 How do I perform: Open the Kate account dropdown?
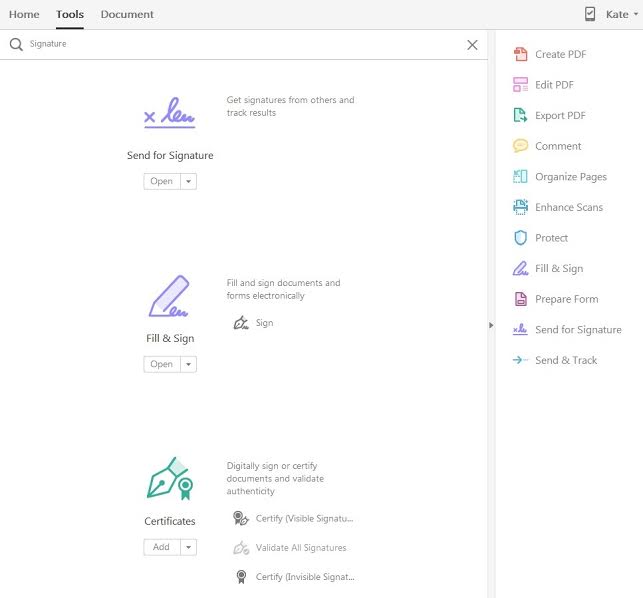tap(622, 14)
